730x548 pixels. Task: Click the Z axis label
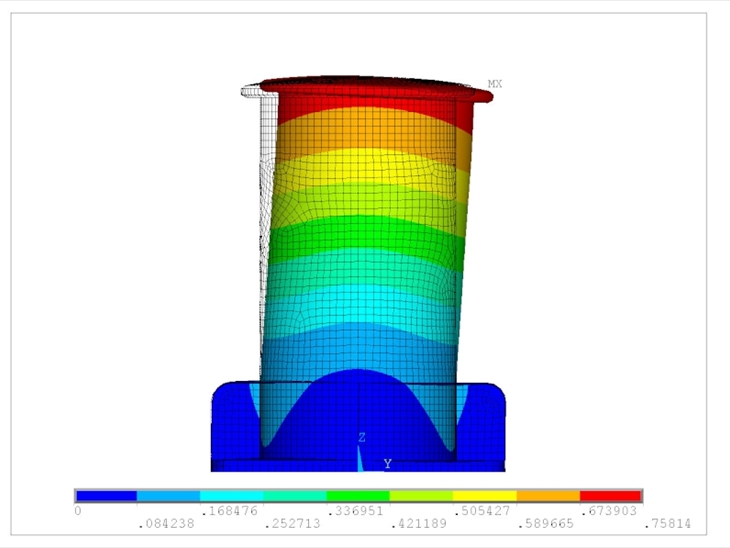pyautogui.click(x=362, y=438)
